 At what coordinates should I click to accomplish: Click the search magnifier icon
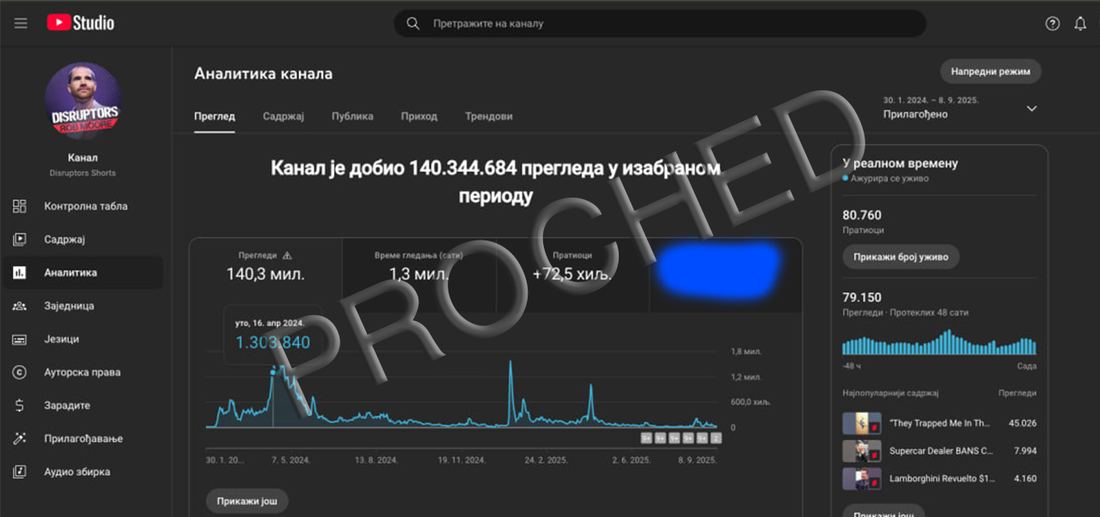(413, 23)
